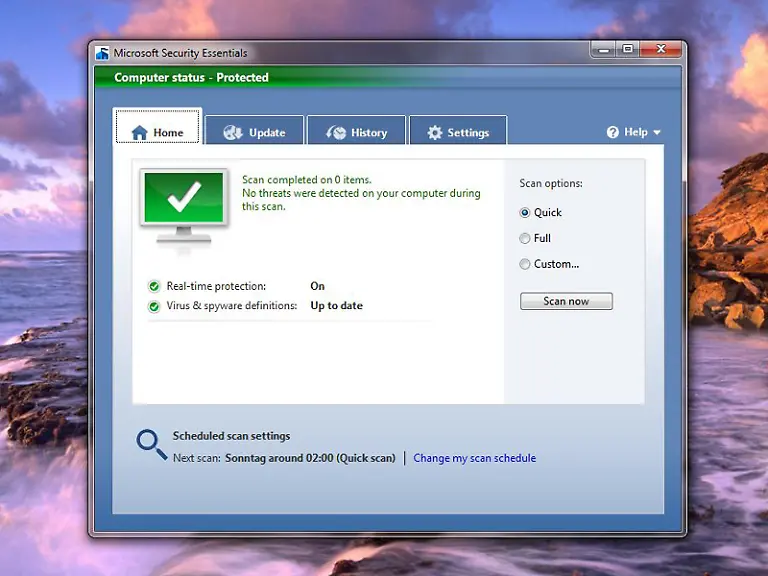The image size is (768, 576).
Task: Go to the Settings tab
Action: pyautogui.click(x=458, y=133)
